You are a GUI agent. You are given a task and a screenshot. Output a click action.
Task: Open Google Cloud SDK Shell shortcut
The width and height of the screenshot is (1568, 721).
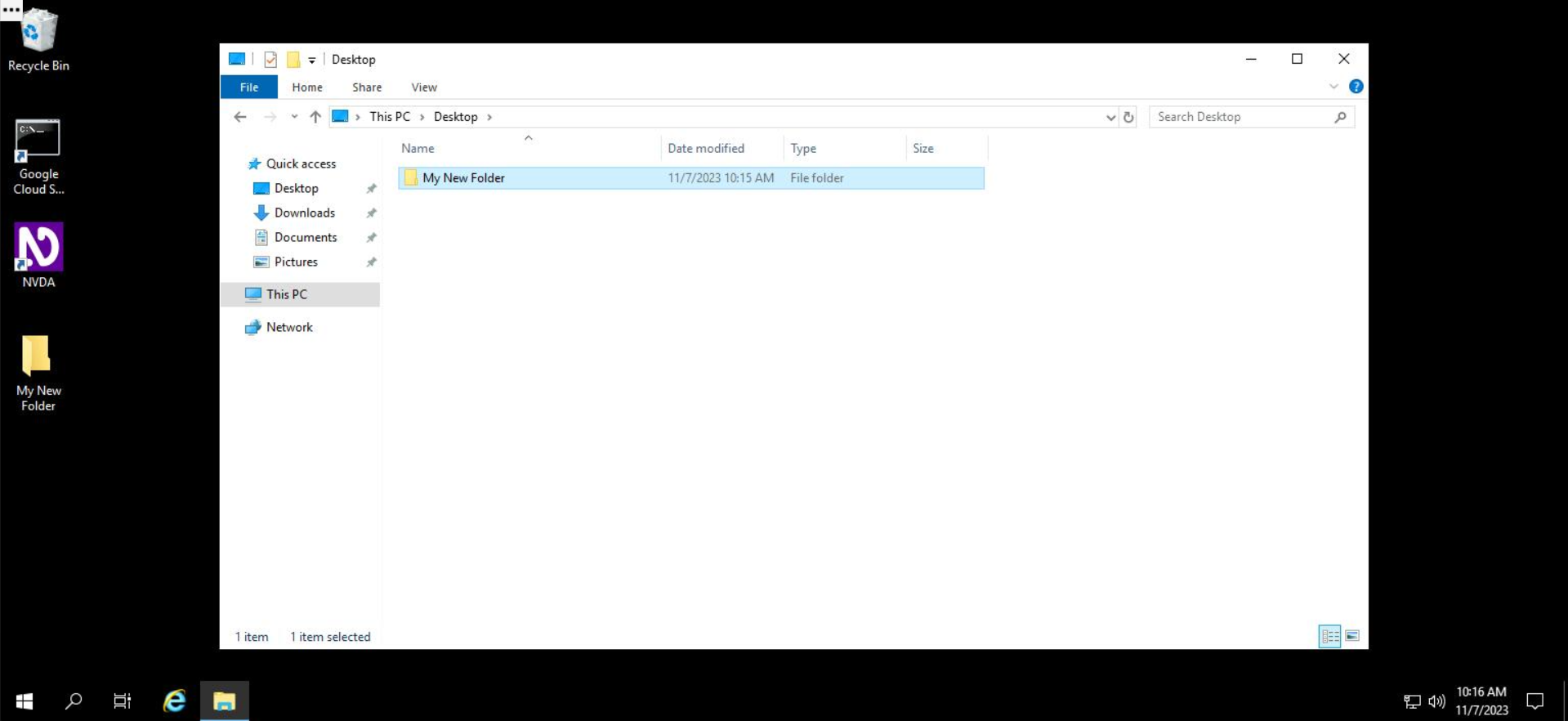coord(38,157)
